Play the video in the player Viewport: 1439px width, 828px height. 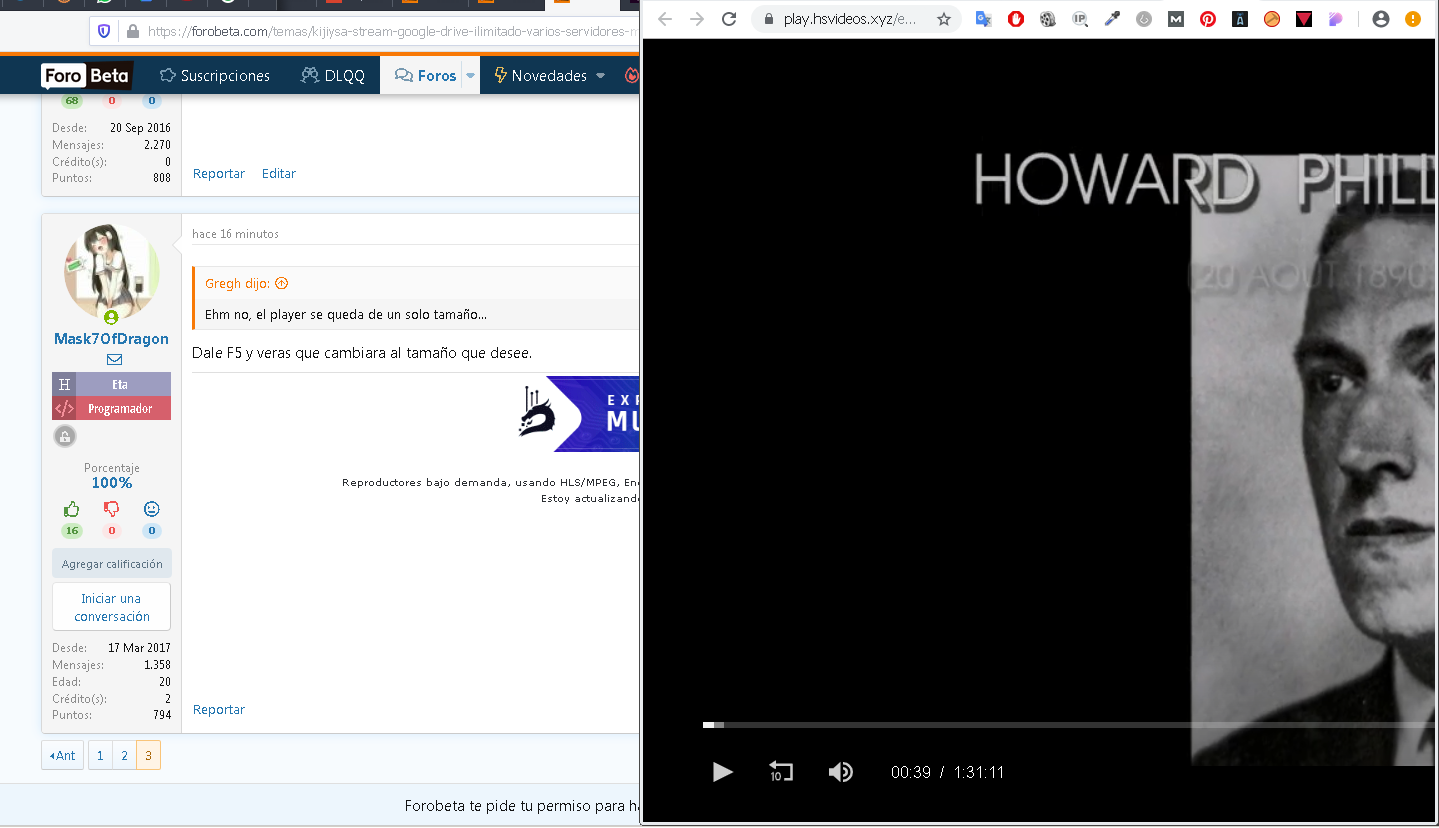click(x=722, y=772)
